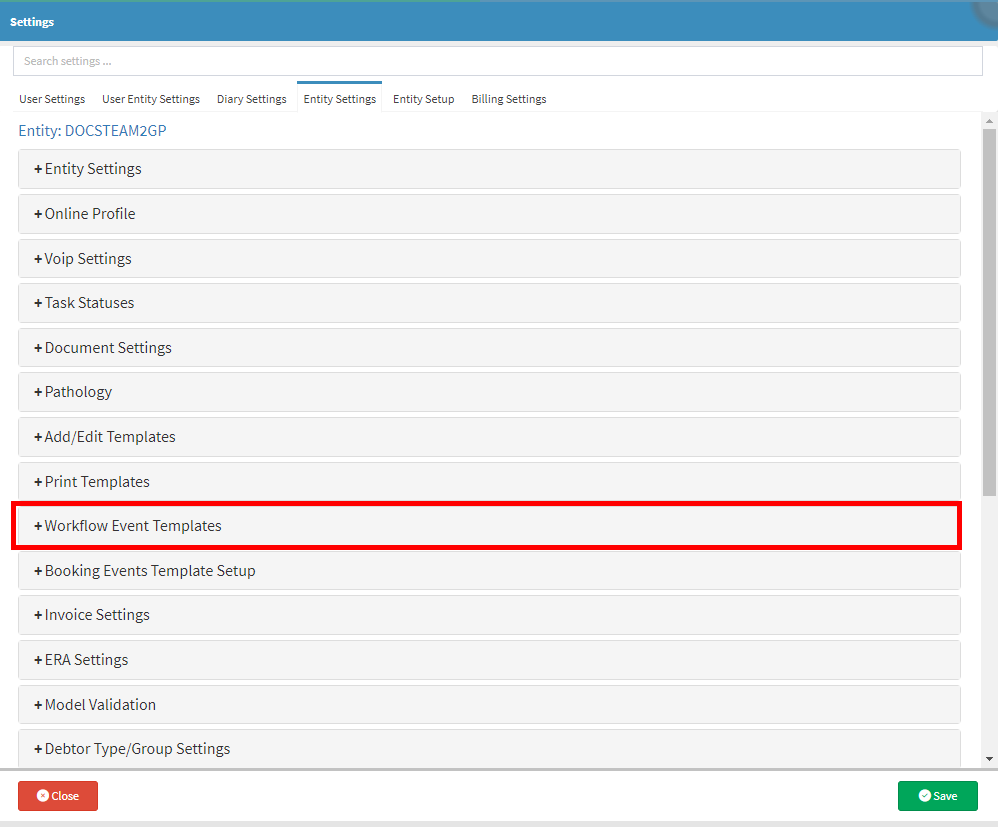
Task: Open the Diary Settings tab
Action: pos(251,99)
